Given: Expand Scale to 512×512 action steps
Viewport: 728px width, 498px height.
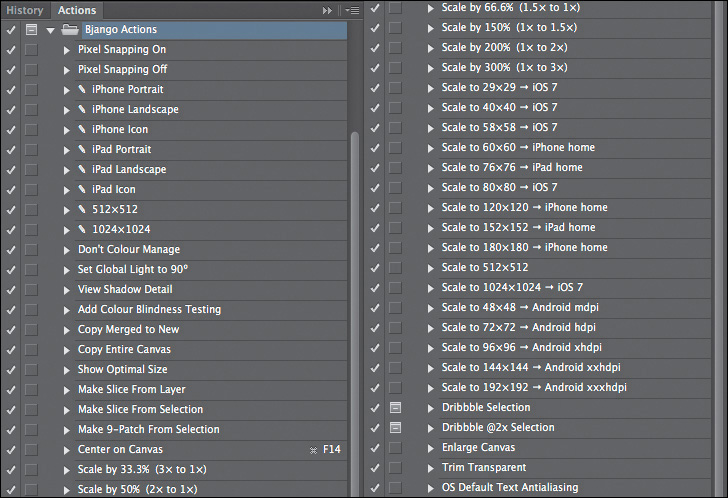Looking at the screenshot, I should [431, 268].
